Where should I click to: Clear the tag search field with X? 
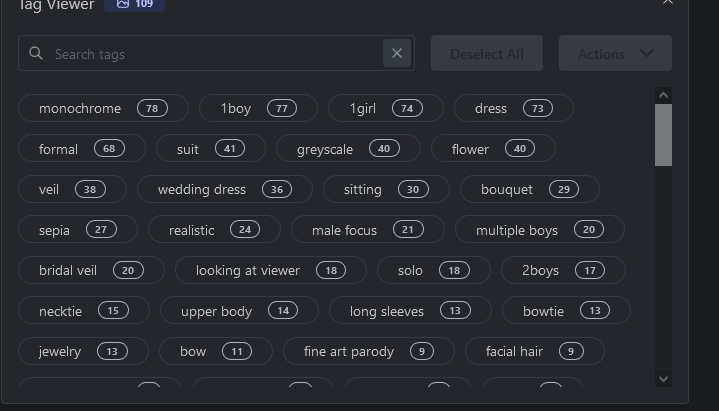[397, 54]
